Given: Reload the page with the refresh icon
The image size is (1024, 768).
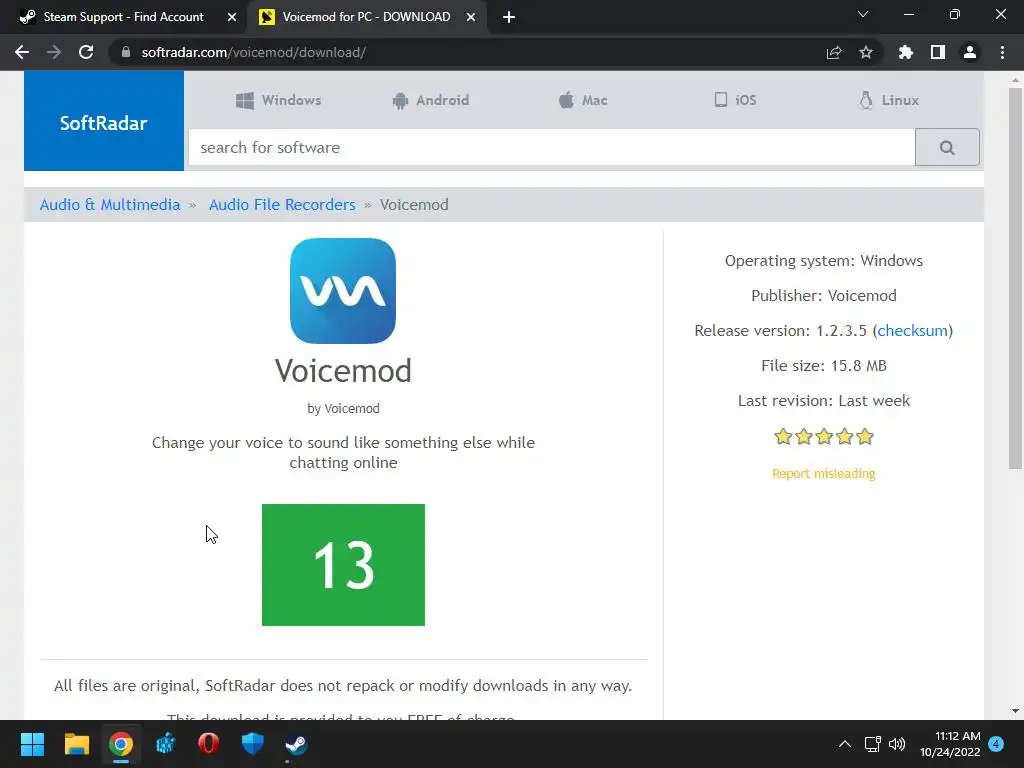Looking at the screenshot, I should 86,52.
